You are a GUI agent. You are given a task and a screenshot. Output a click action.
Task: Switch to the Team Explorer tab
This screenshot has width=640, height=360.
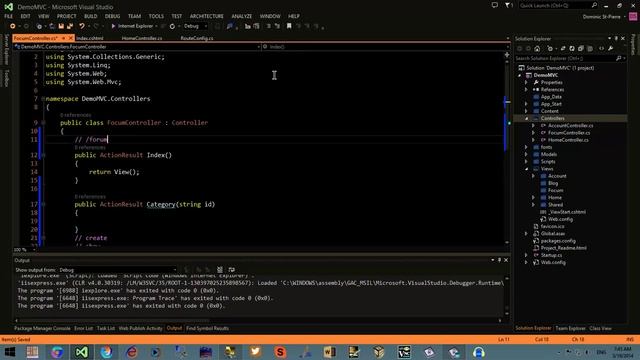570,329
